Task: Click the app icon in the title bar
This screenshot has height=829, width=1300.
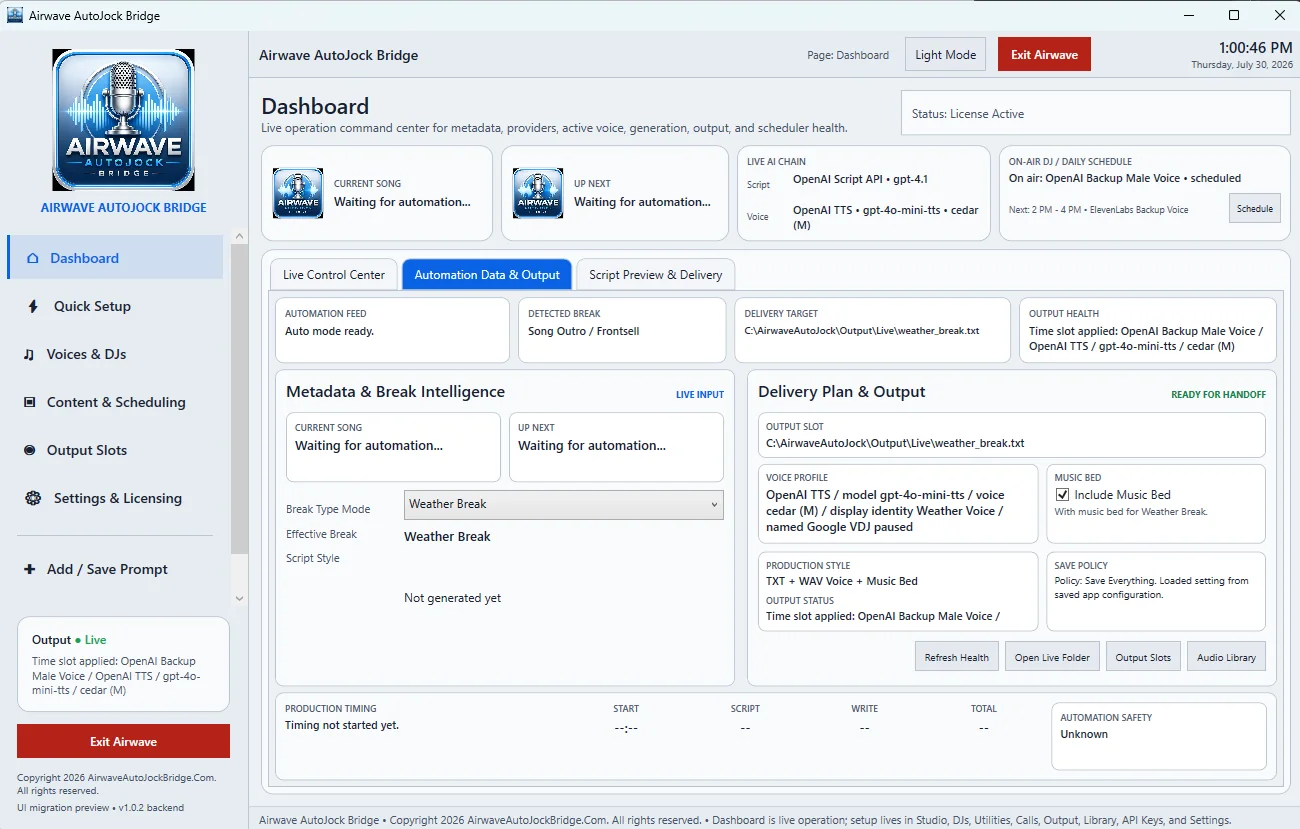Action: click(x=15, y=15)
